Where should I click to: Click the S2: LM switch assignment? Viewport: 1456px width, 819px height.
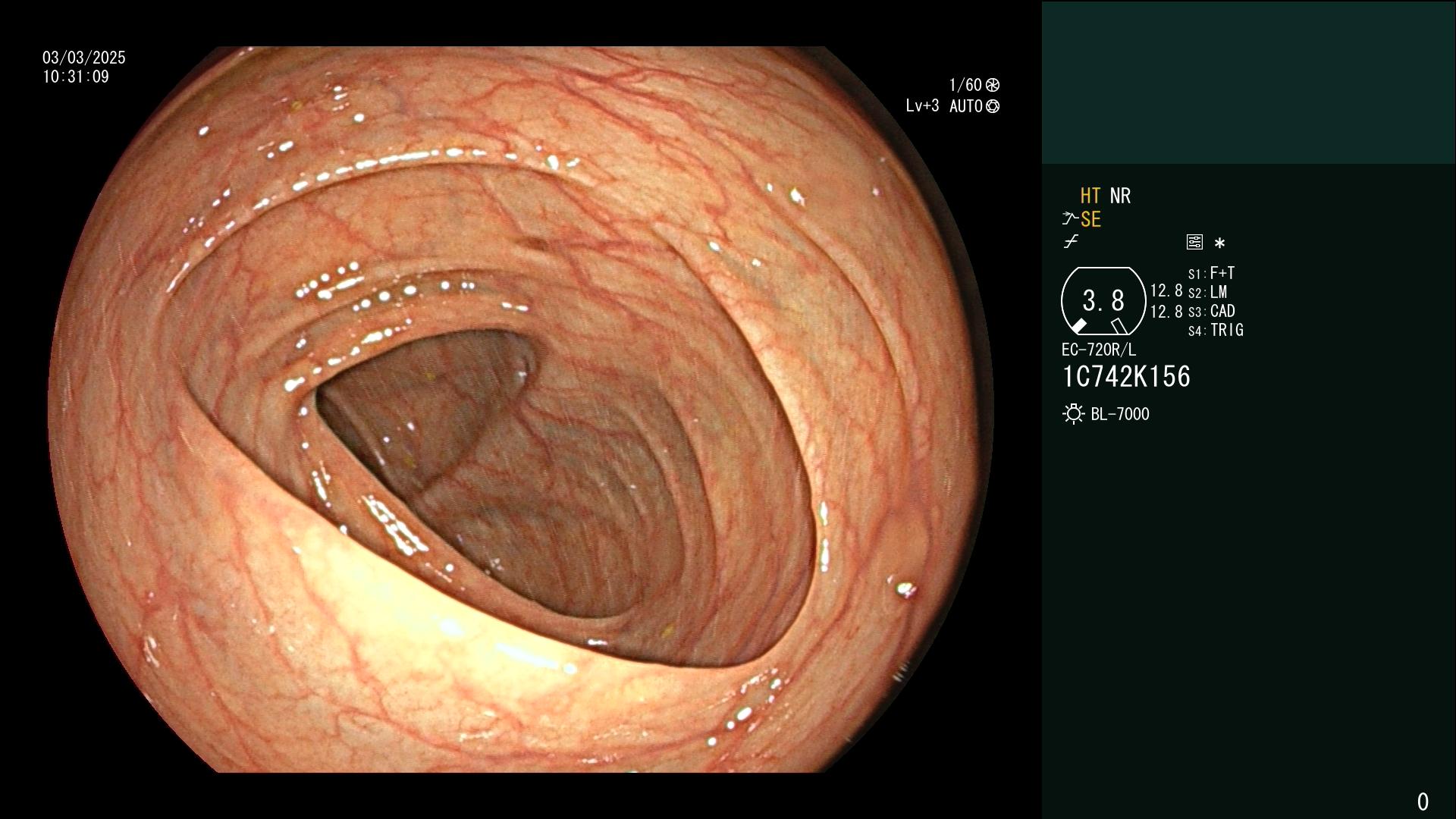(1208, 292)
